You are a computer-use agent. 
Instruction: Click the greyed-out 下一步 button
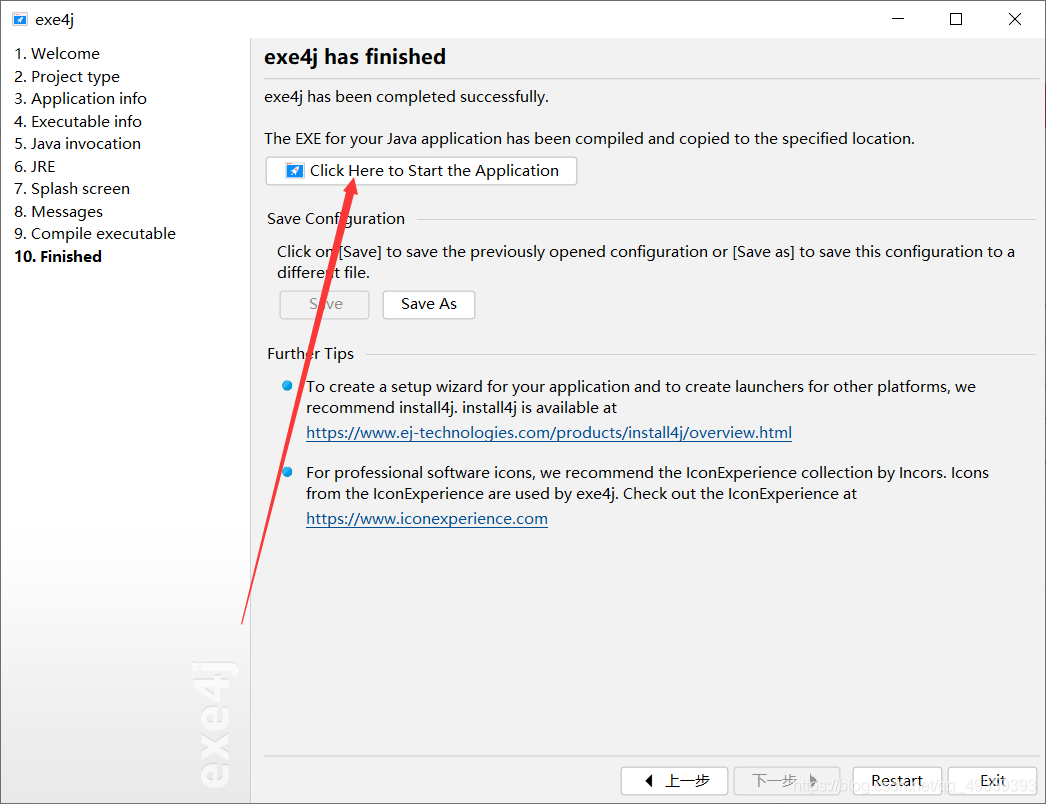point(787,781)
